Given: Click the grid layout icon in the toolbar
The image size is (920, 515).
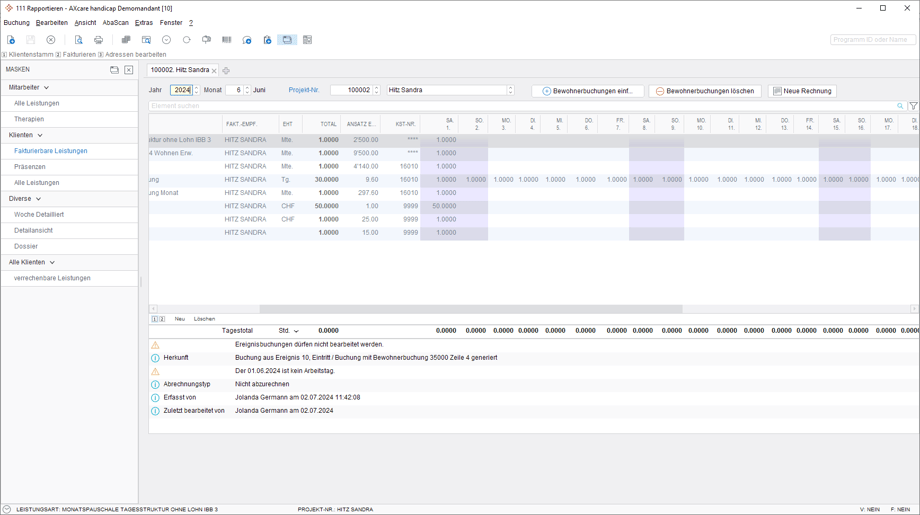Looking at the screenshot, I should click(307, 40).
